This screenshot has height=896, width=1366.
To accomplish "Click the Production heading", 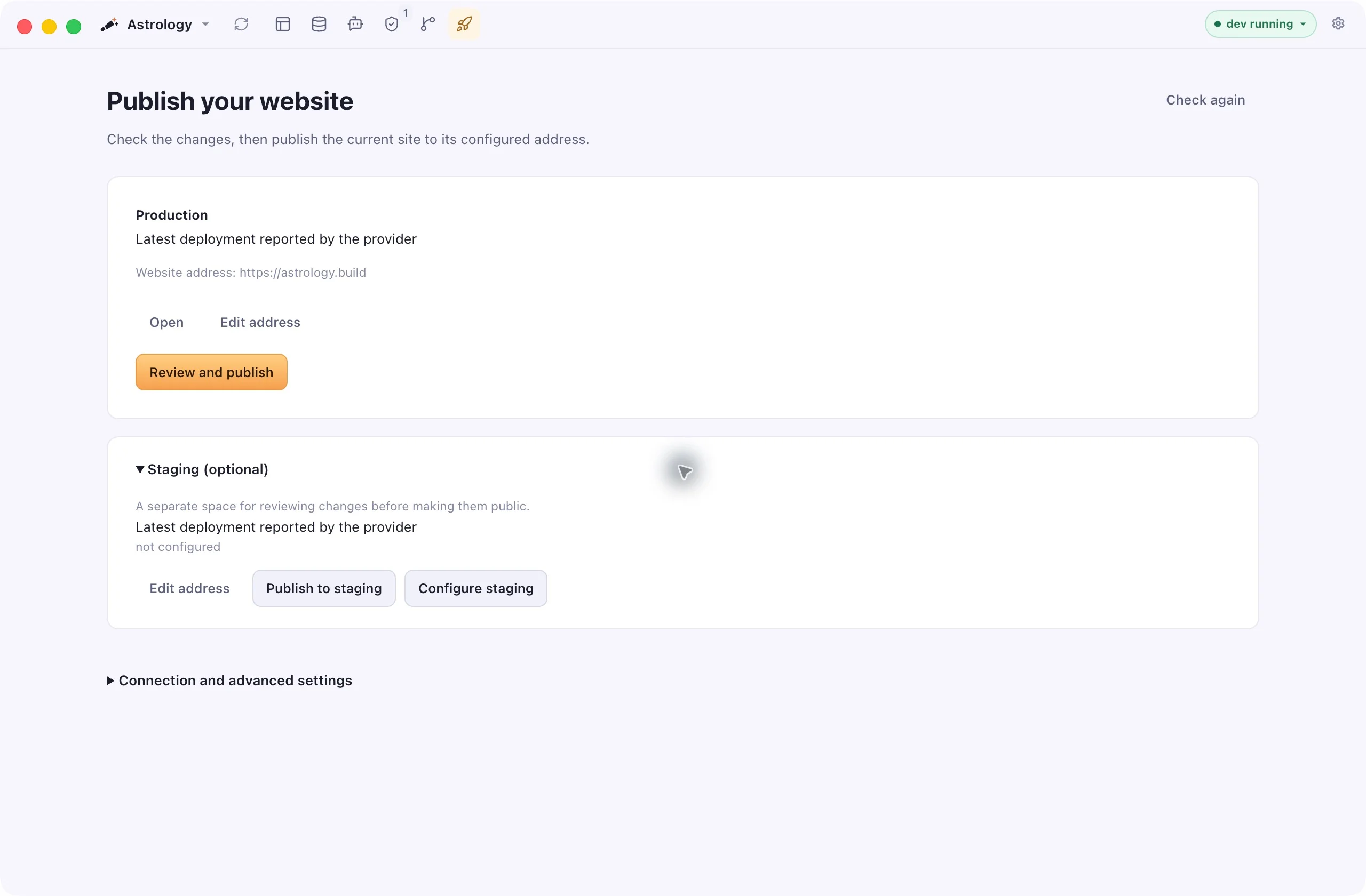I will pyautogui.click(x=172, y=215).
